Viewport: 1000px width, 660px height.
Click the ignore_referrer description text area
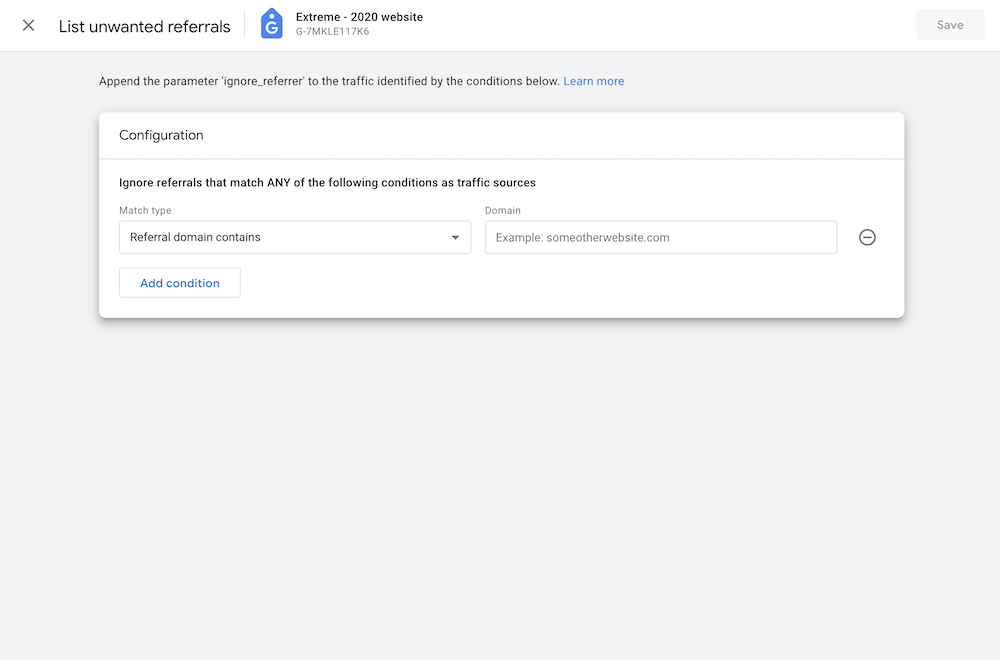(x=330, y=81)
